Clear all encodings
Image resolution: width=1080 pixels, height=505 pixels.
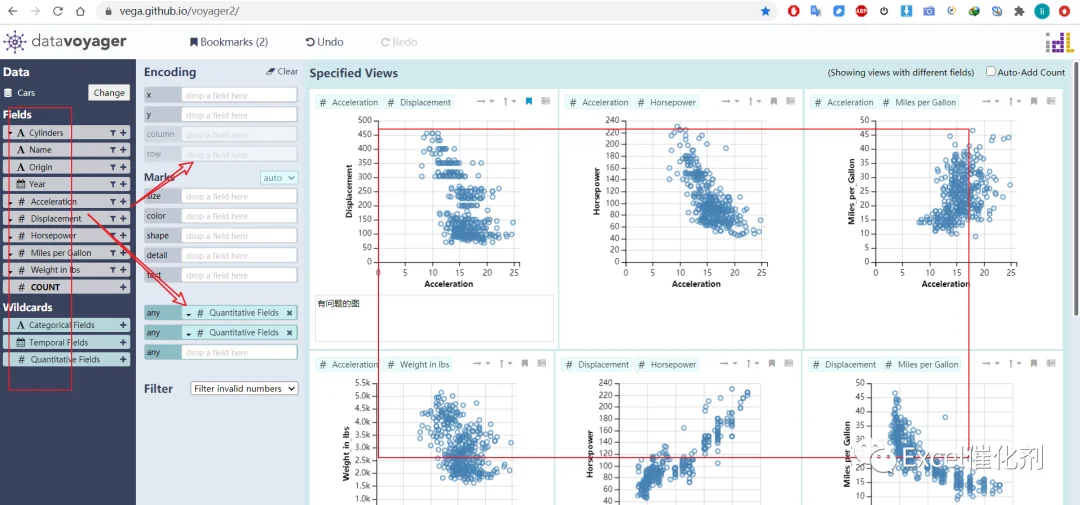pos(282,72)
